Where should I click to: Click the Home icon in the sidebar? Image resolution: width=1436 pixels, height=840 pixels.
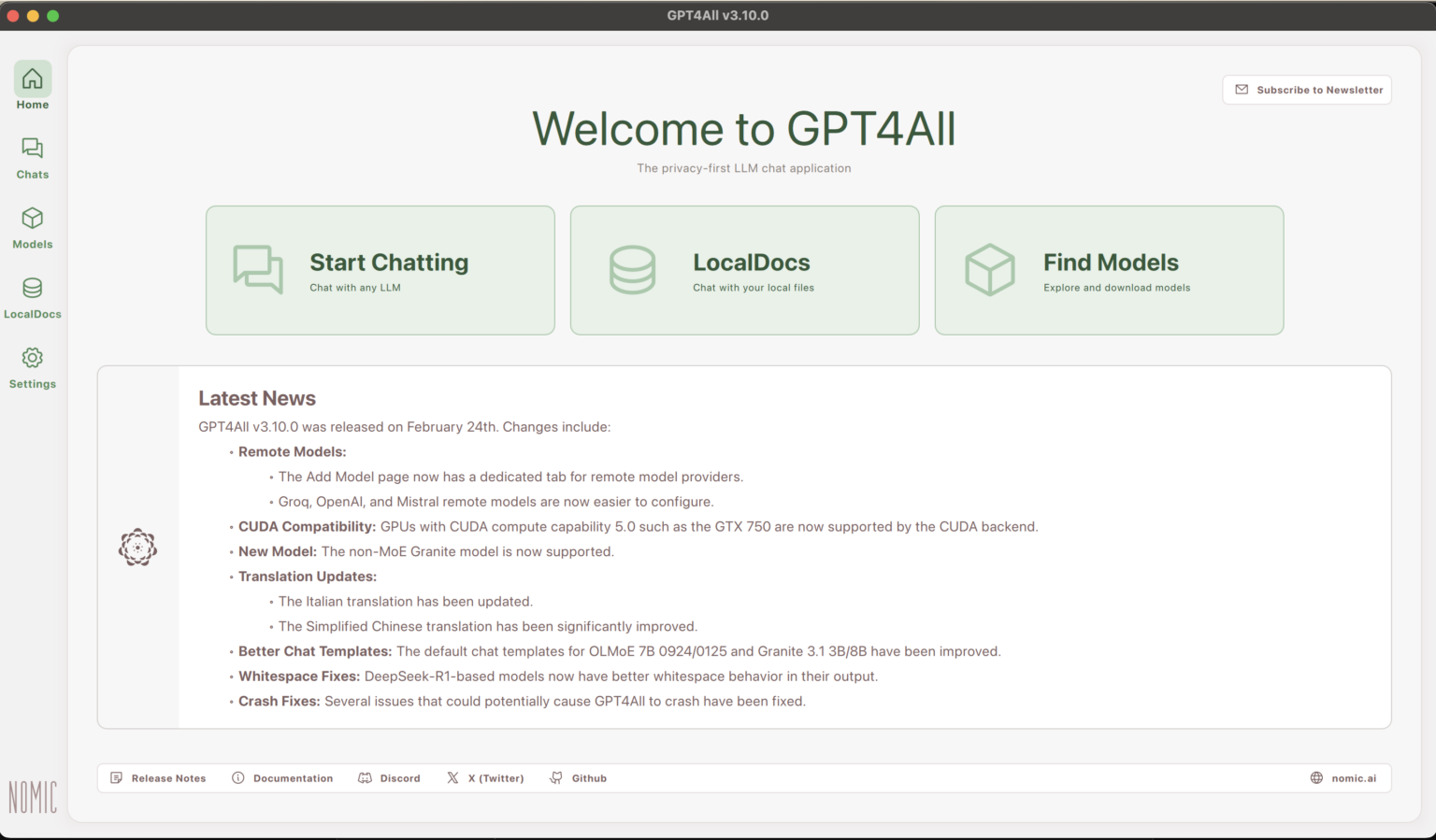(x=33, y=87)
